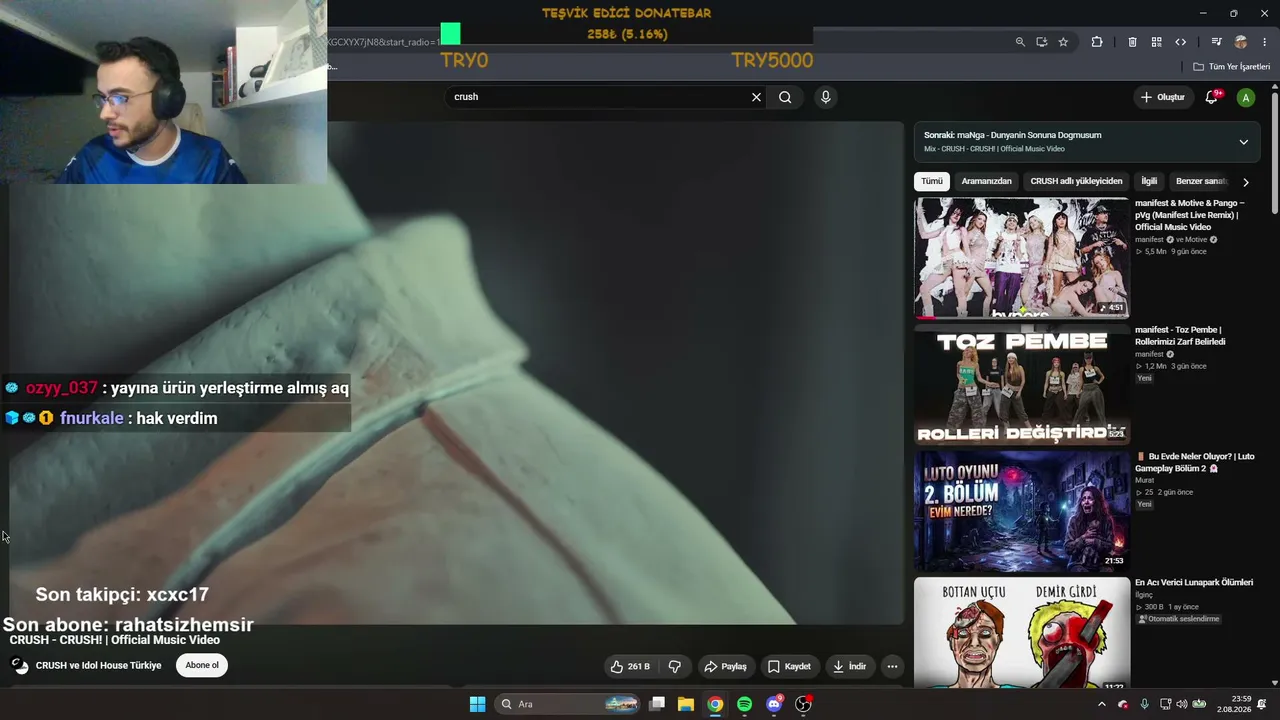Open Task View on the taskbar

(x=657, y=704)
